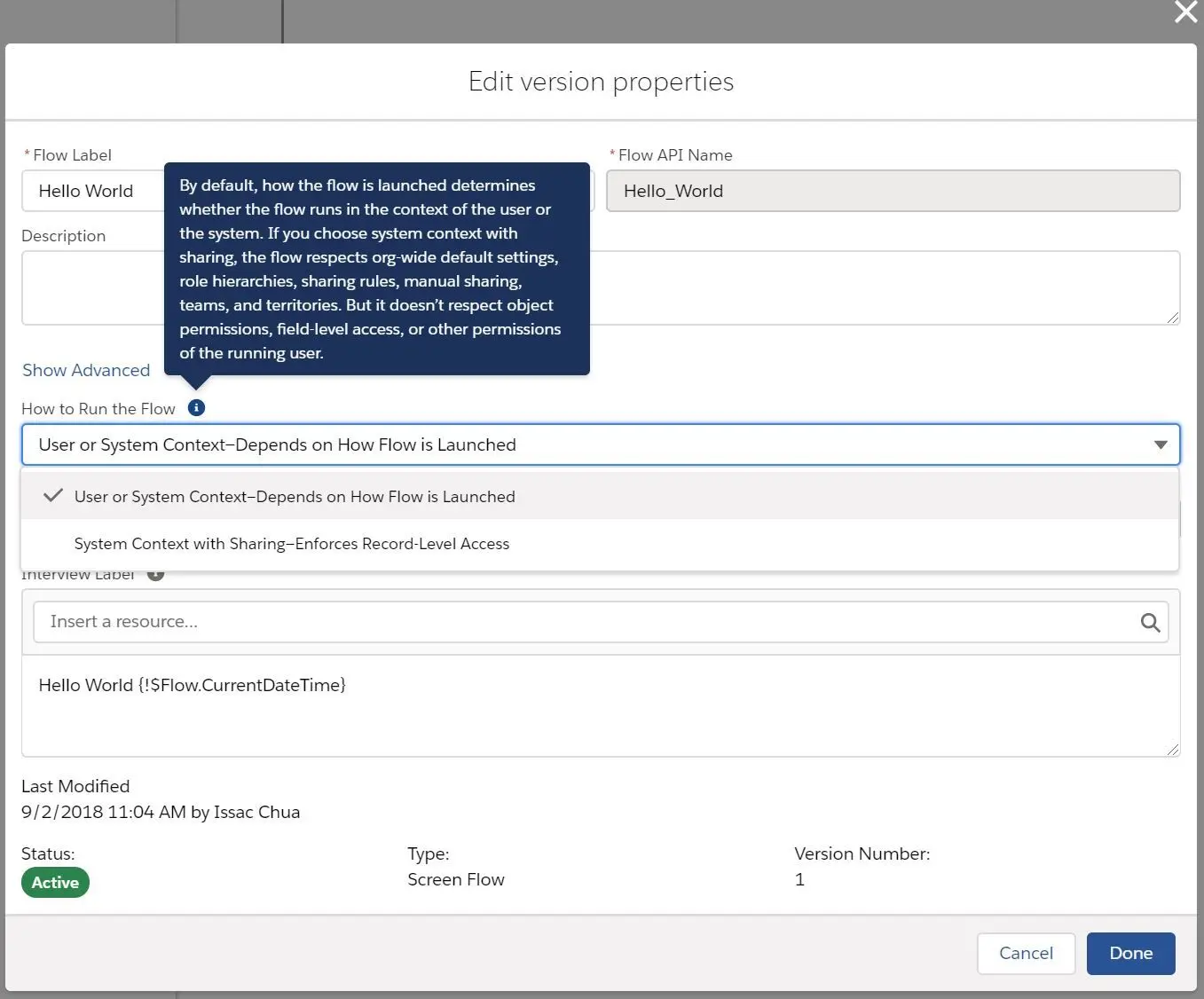Click the Done button
This screenshot has width=1204, height=999.
click(x=1131, y=954)
